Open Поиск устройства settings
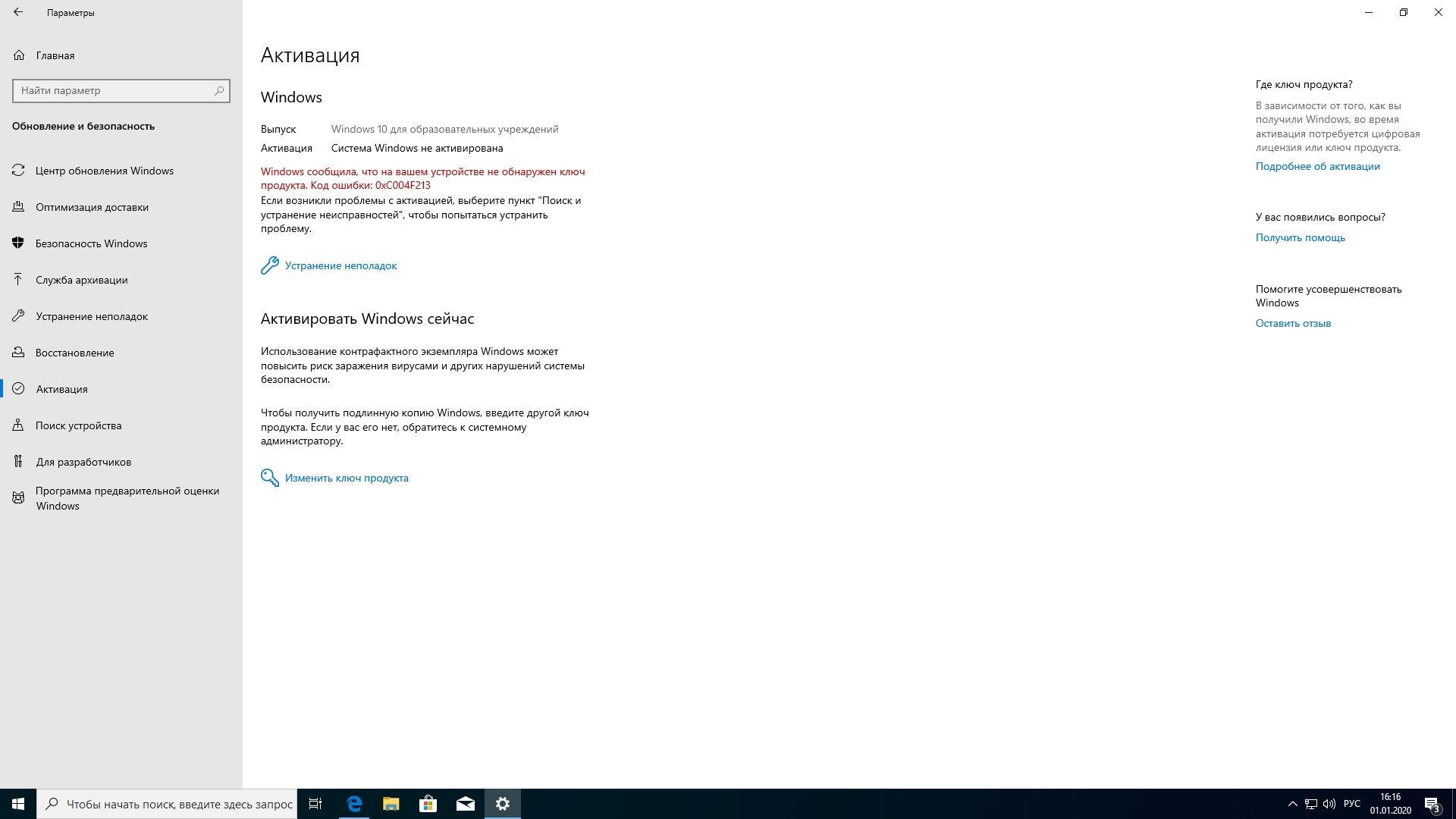 pyautogui.click(x=79, y=424)
